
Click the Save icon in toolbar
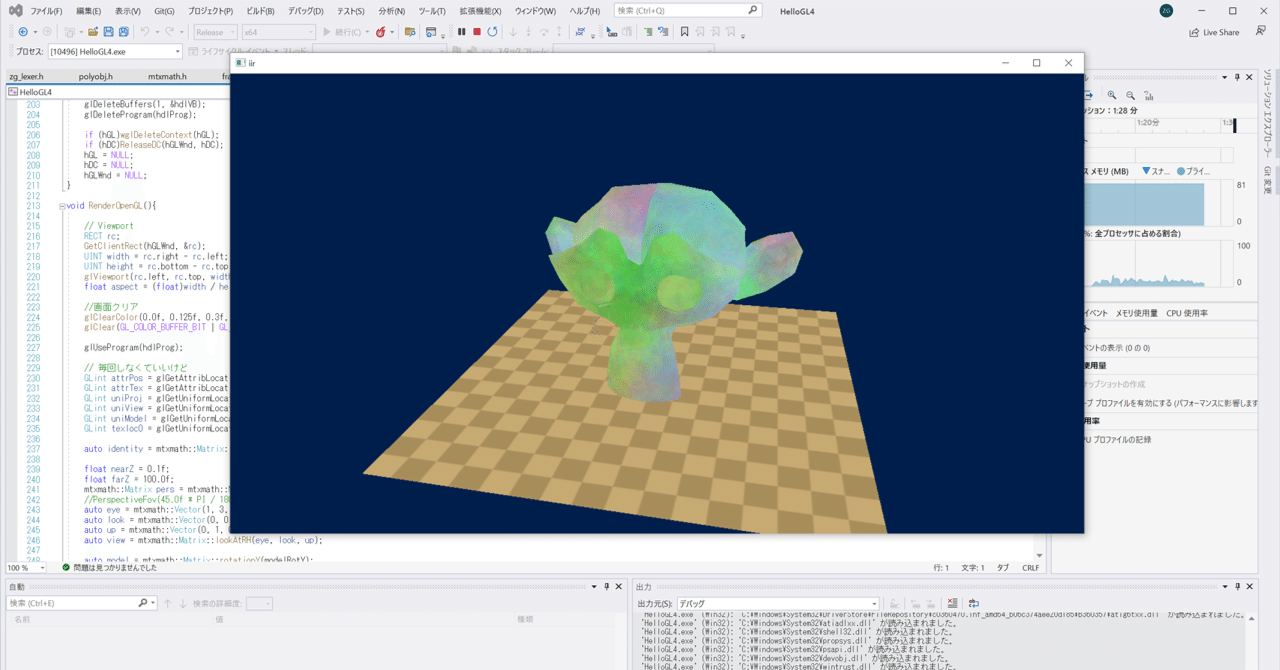[x=107, y=32]
